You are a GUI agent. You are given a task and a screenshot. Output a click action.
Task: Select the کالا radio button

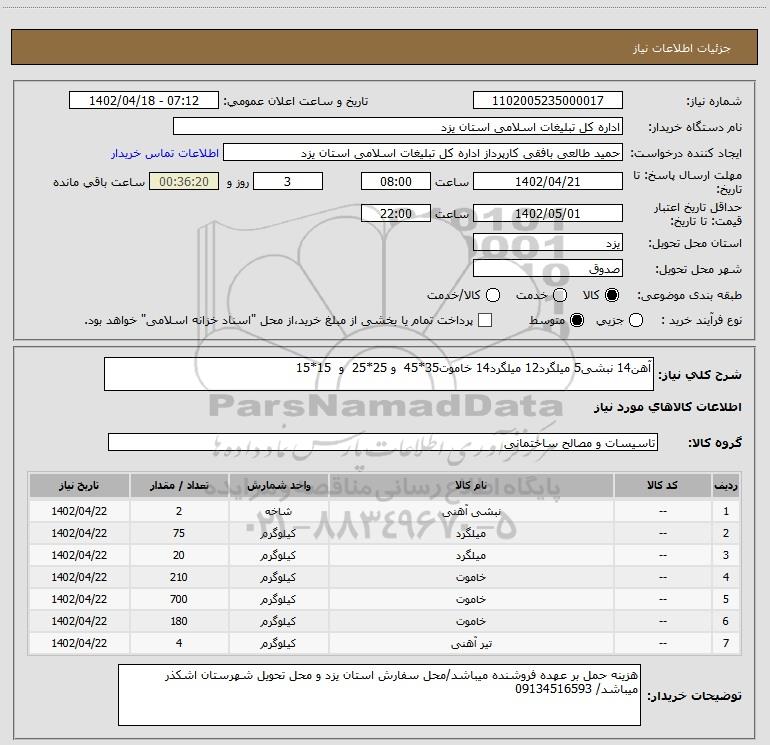[x=612, y=295]
